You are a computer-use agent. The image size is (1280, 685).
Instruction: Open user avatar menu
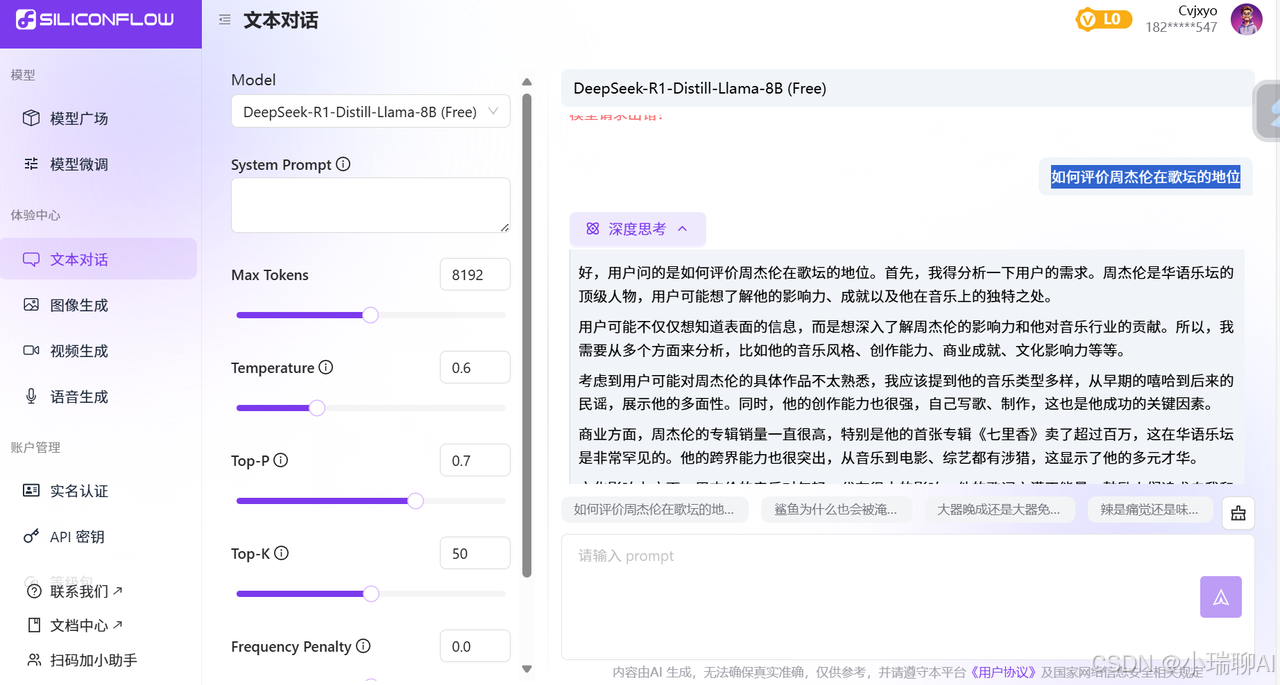point(1246,20)
